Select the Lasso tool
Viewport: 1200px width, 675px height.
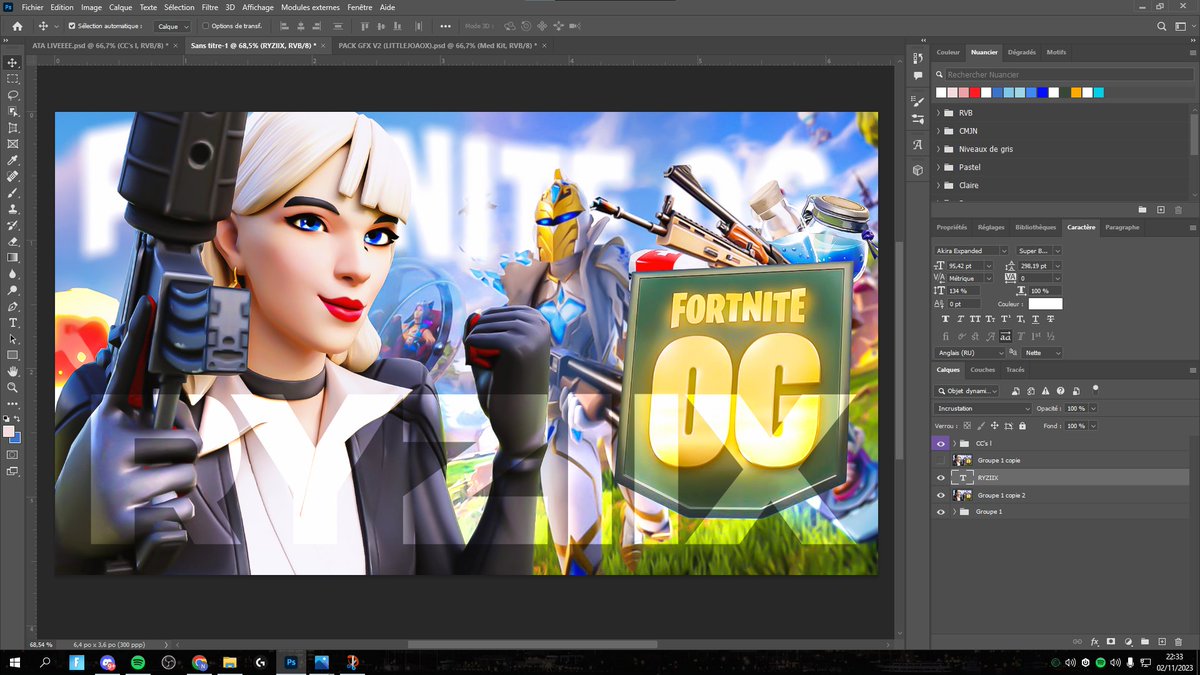coord(13,95)
